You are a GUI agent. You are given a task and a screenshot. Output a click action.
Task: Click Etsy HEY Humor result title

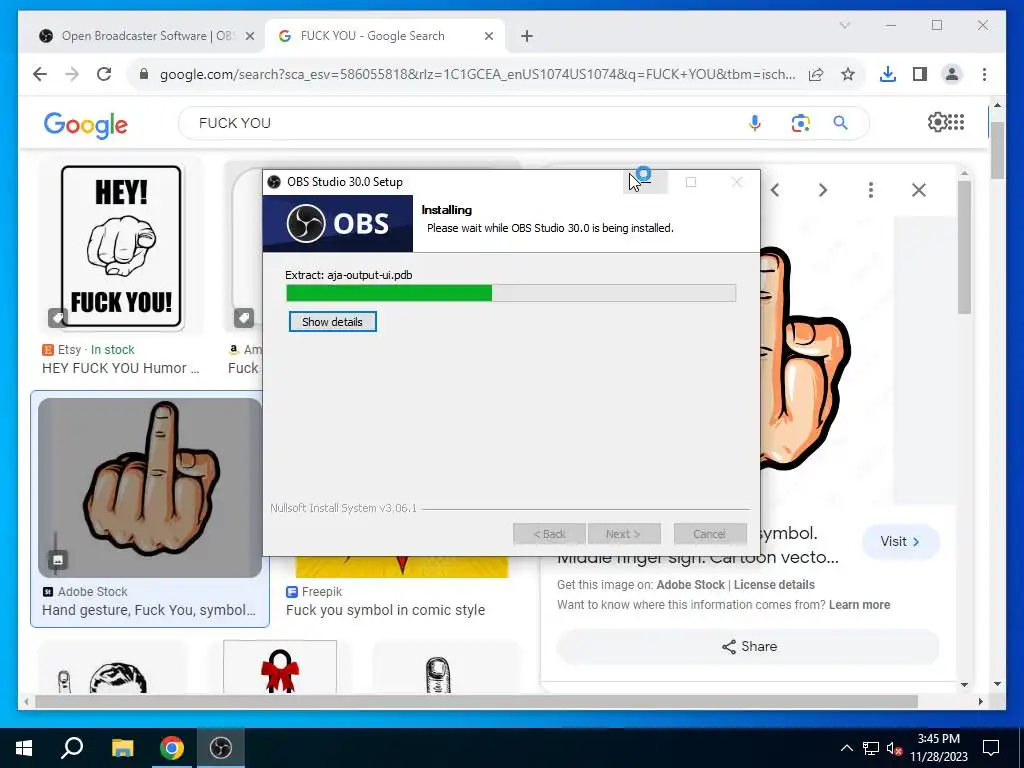click(x=121, y=368)
